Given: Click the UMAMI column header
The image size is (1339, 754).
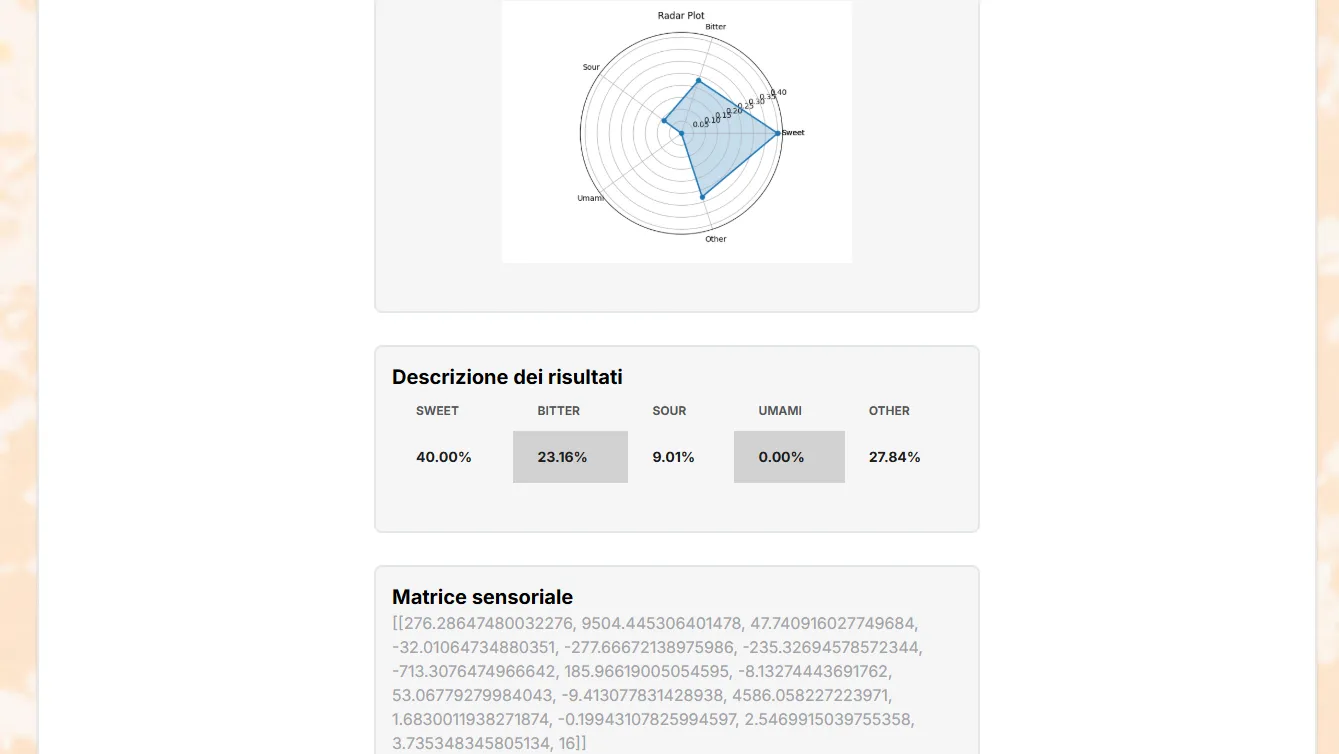Looking at the screenshot, I should tap(780, 411).
